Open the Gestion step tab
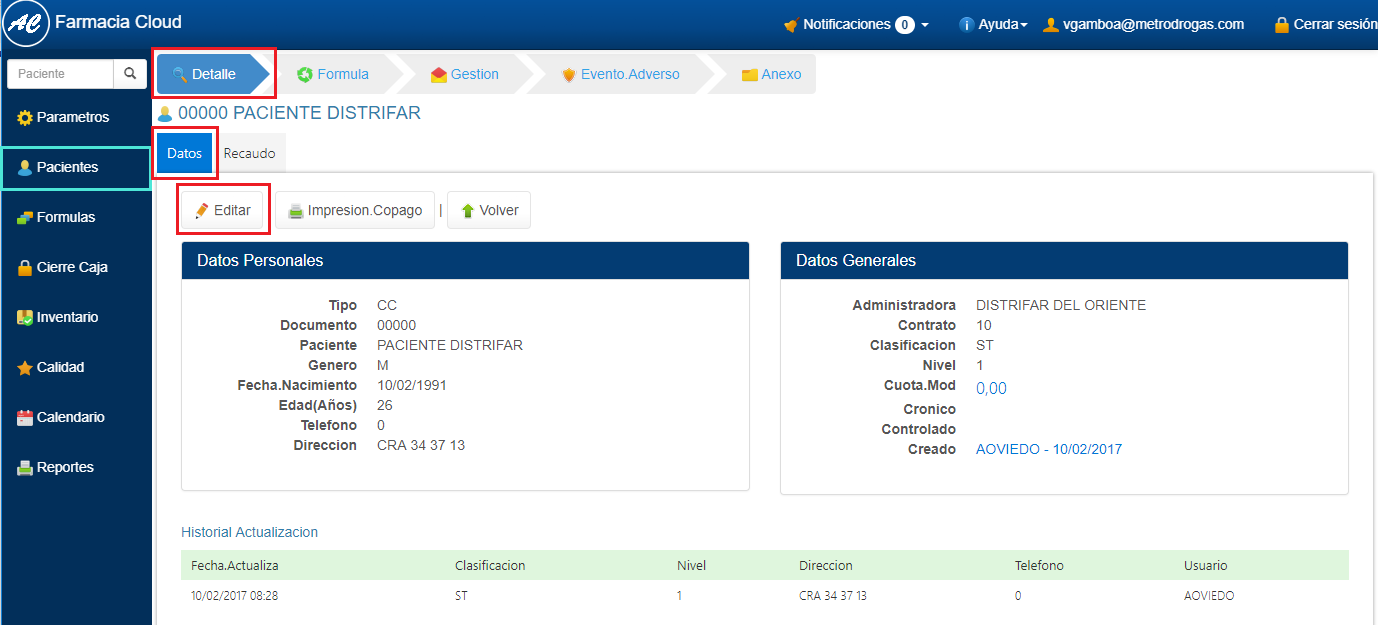The image size is (1378, 625). (x=464, y=74)
